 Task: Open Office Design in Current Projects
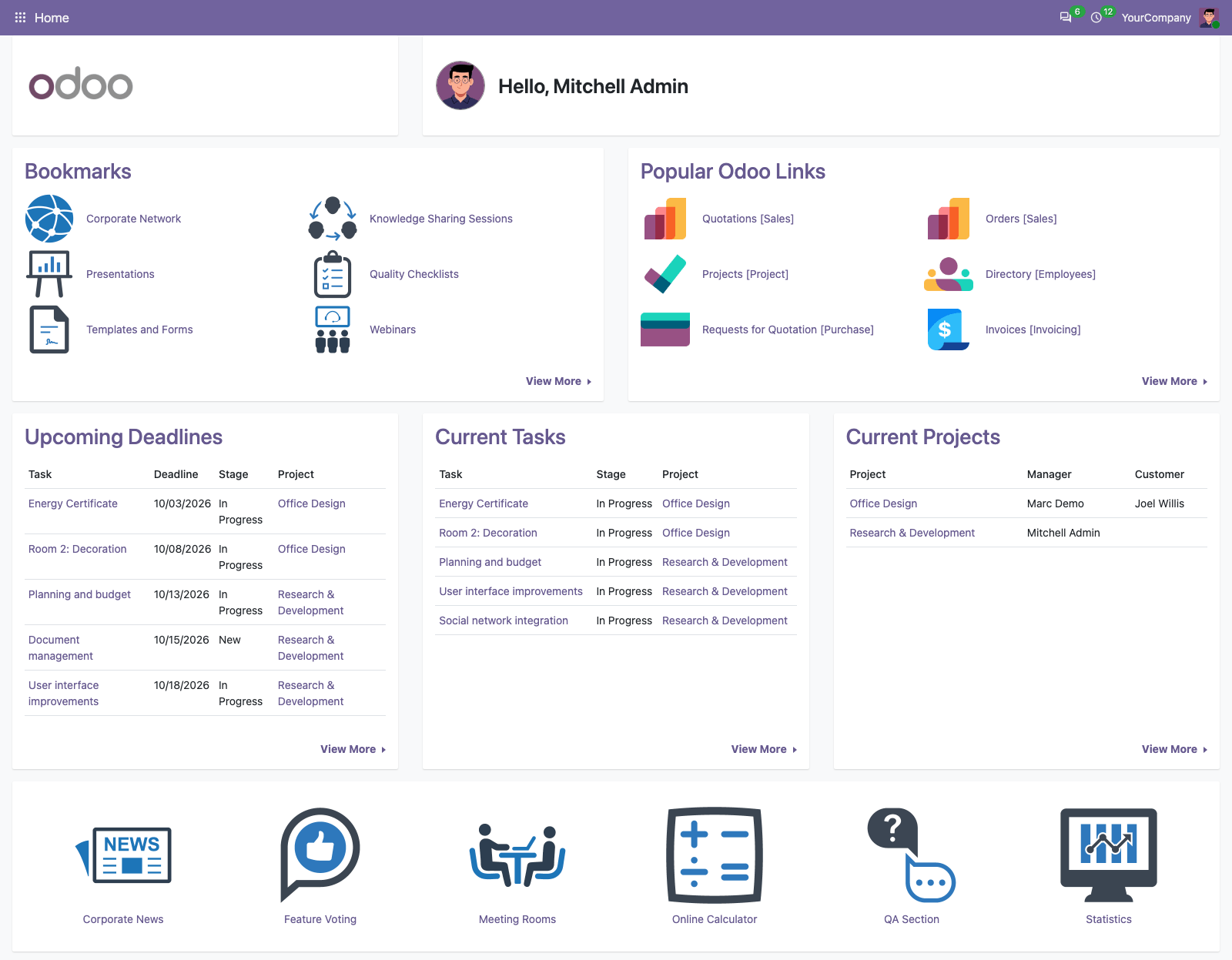883,503
